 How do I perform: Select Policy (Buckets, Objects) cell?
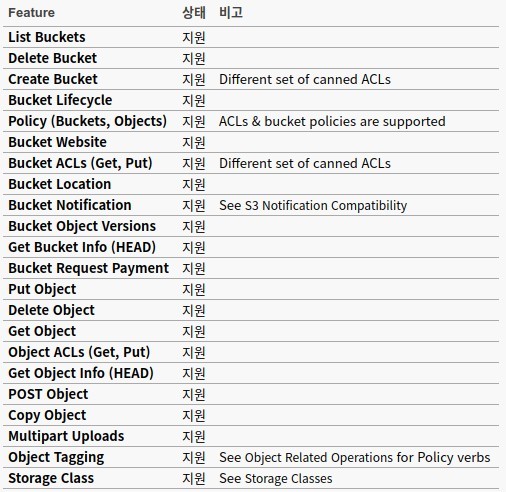click(87, 121)
